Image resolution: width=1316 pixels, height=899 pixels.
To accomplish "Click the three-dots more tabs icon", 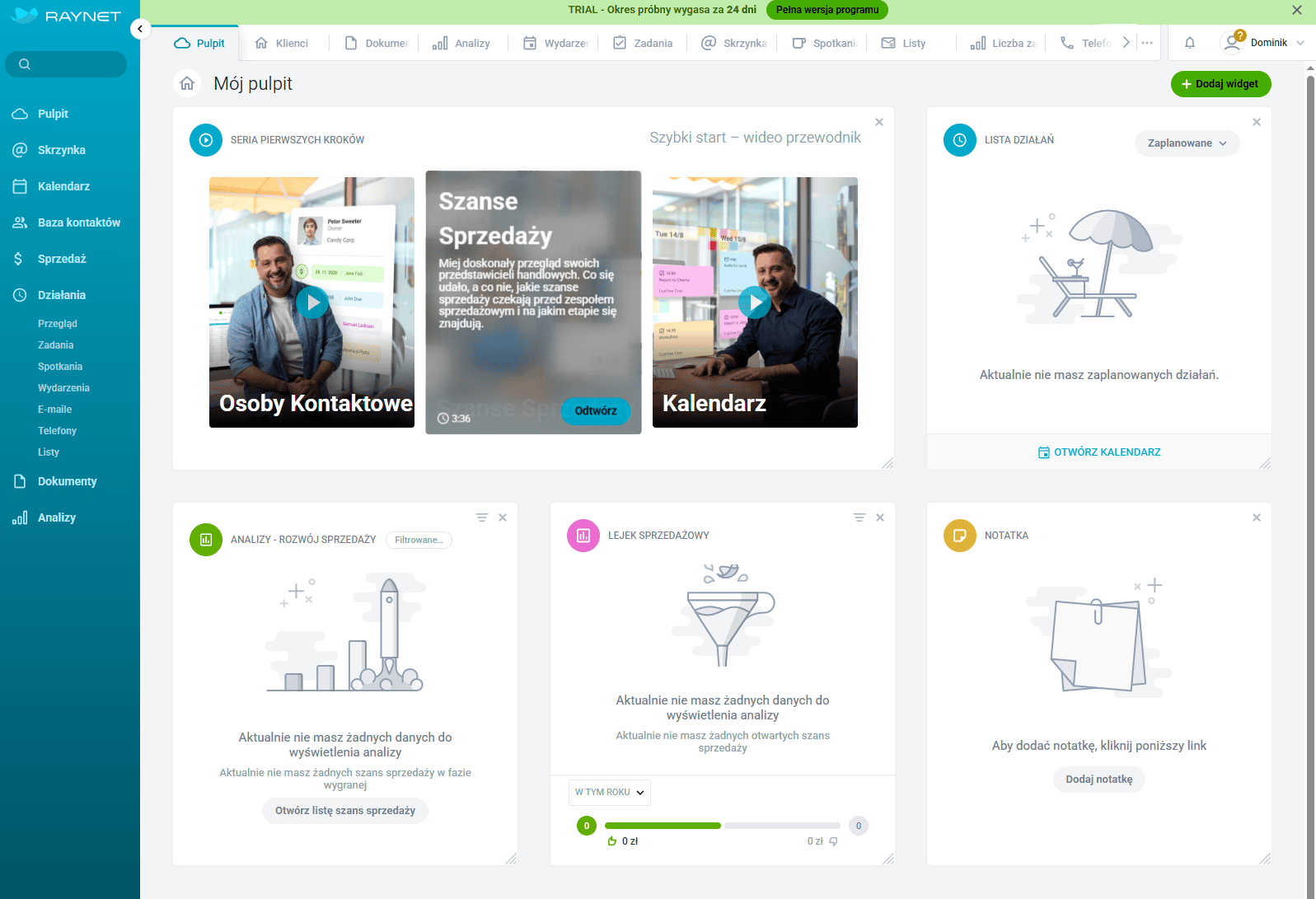I will pos(1146,43).
